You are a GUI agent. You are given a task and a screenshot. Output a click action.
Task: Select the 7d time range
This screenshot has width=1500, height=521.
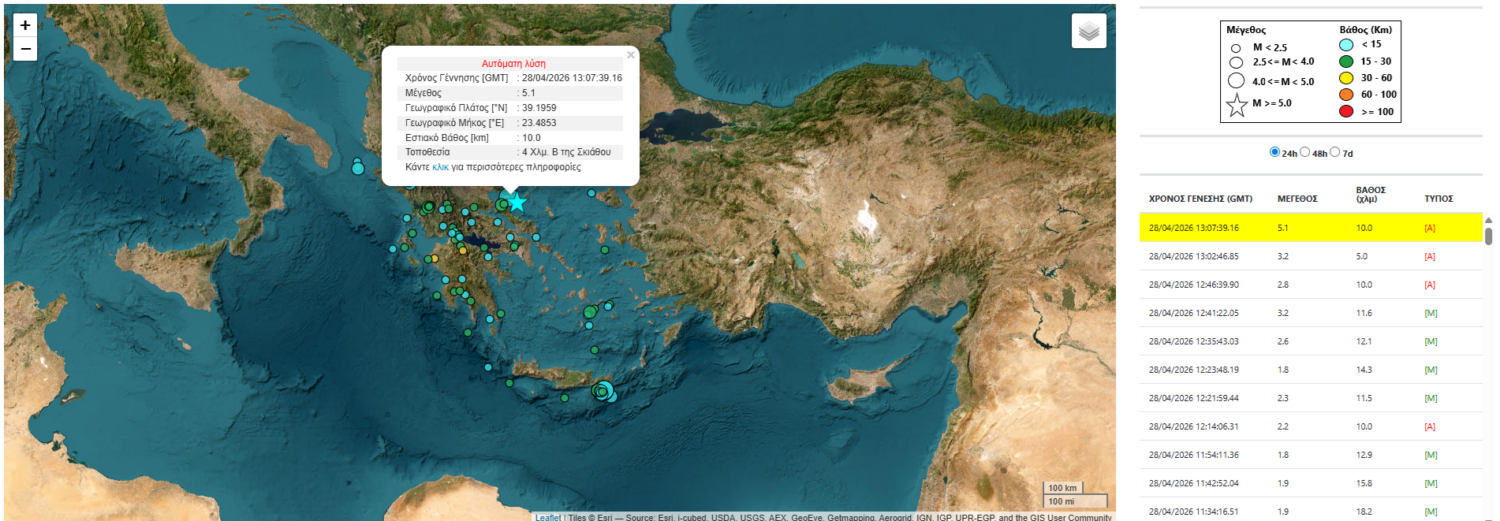point(1335,153)
